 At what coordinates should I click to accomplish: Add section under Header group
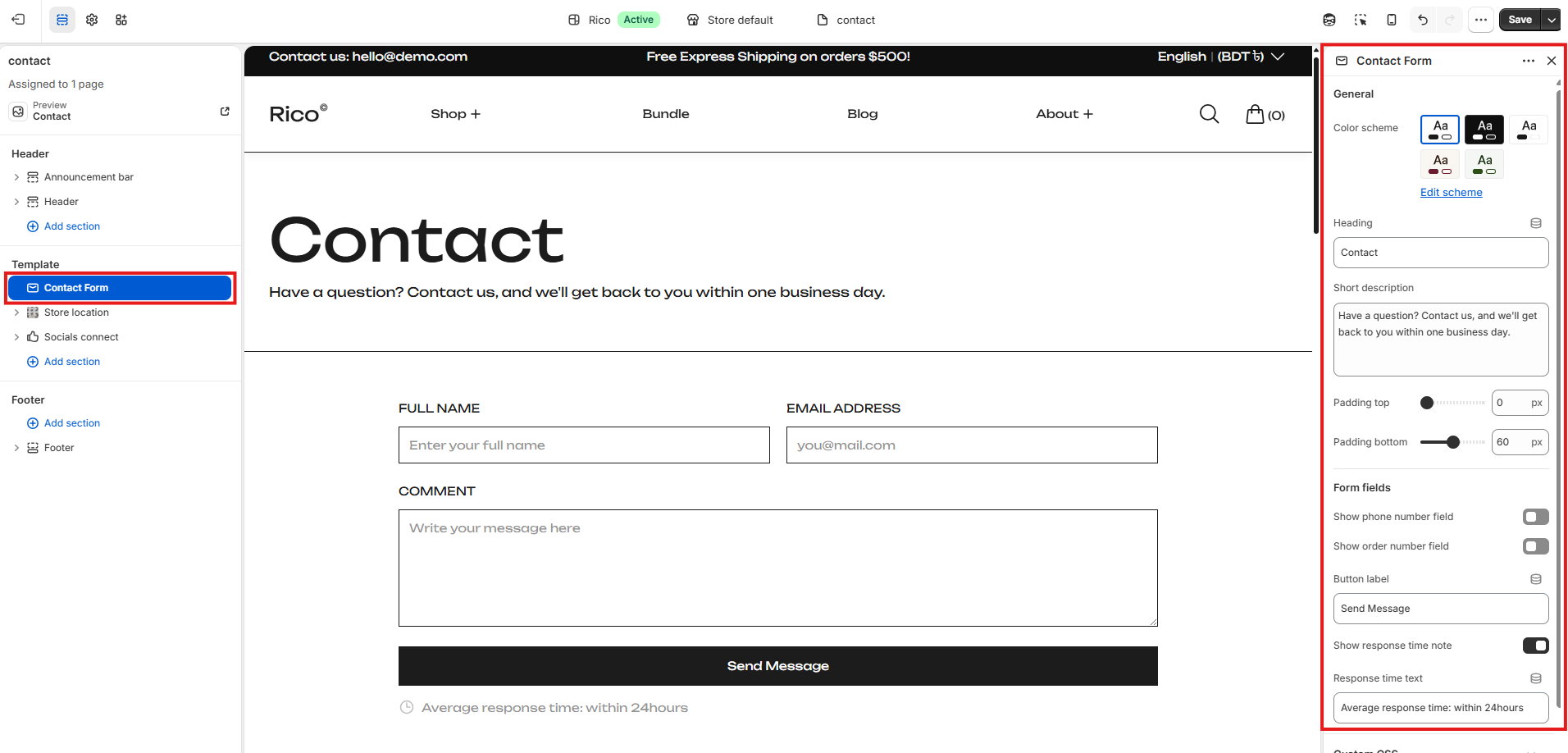pos(63,226)
